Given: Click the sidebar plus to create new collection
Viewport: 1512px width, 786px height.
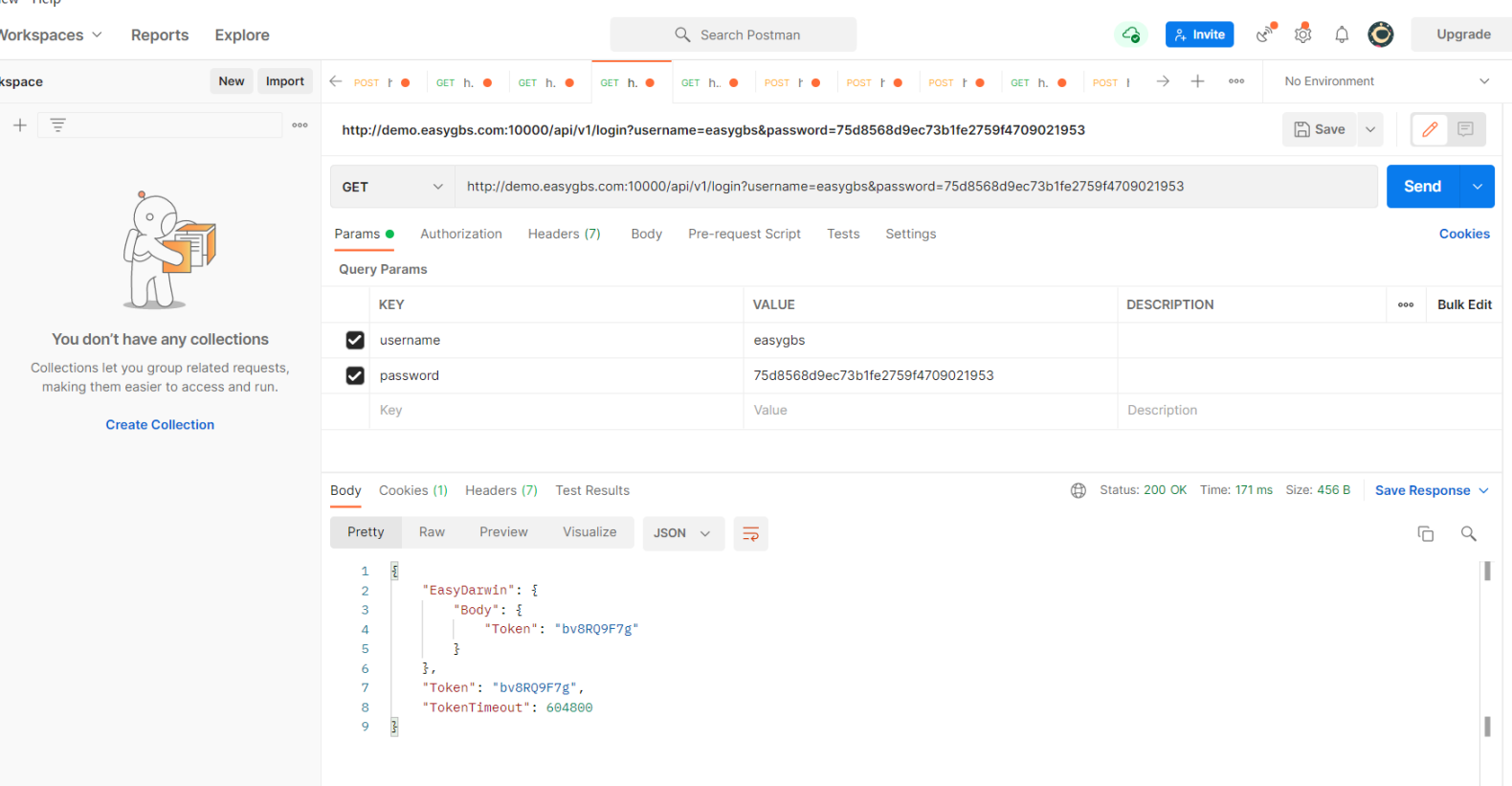Looking at the screenshot, I should click(x=19, y=125).
